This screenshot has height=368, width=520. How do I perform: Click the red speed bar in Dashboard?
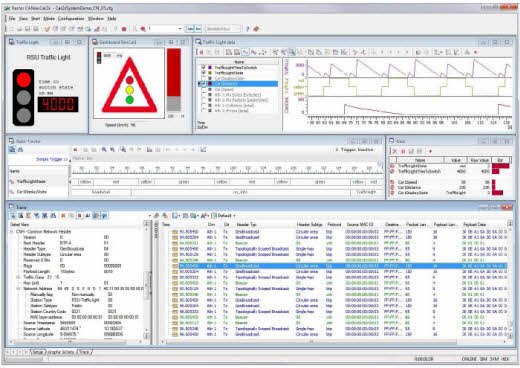click(174, 72)
